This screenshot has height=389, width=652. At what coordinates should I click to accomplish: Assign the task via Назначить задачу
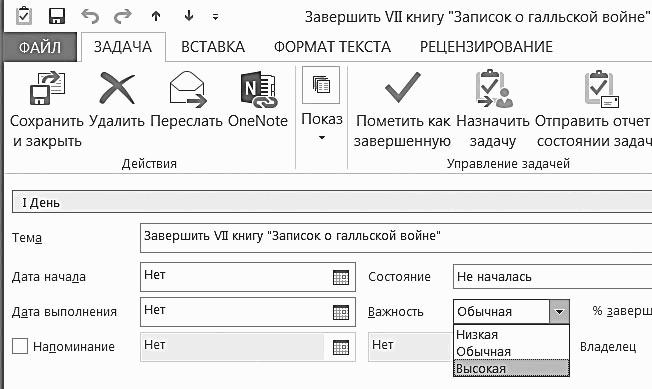(493, 109)
